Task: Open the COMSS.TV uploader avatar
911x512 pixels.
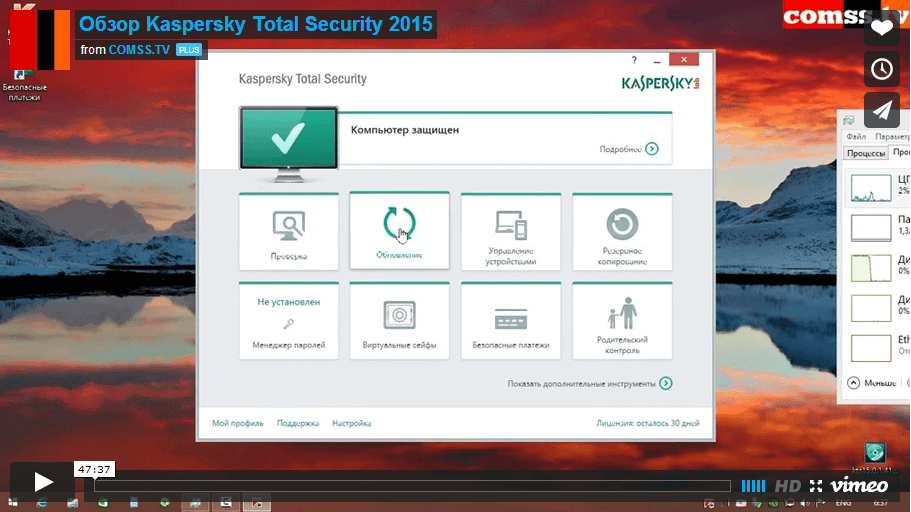Action: (x=40, y=40)
